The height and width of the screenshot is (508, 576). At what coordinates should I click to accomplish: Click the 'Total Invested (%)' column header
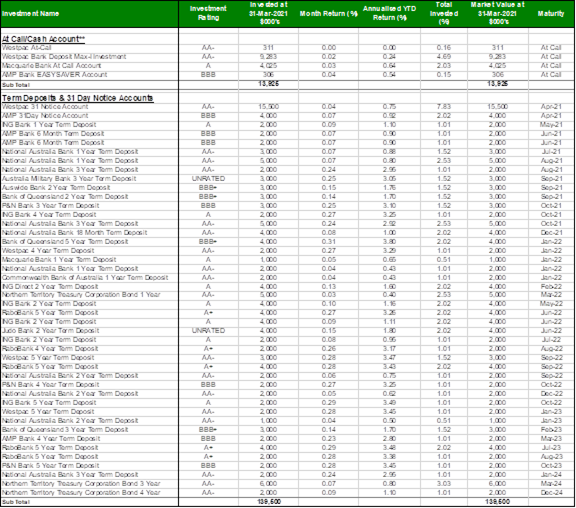point(444,13)
